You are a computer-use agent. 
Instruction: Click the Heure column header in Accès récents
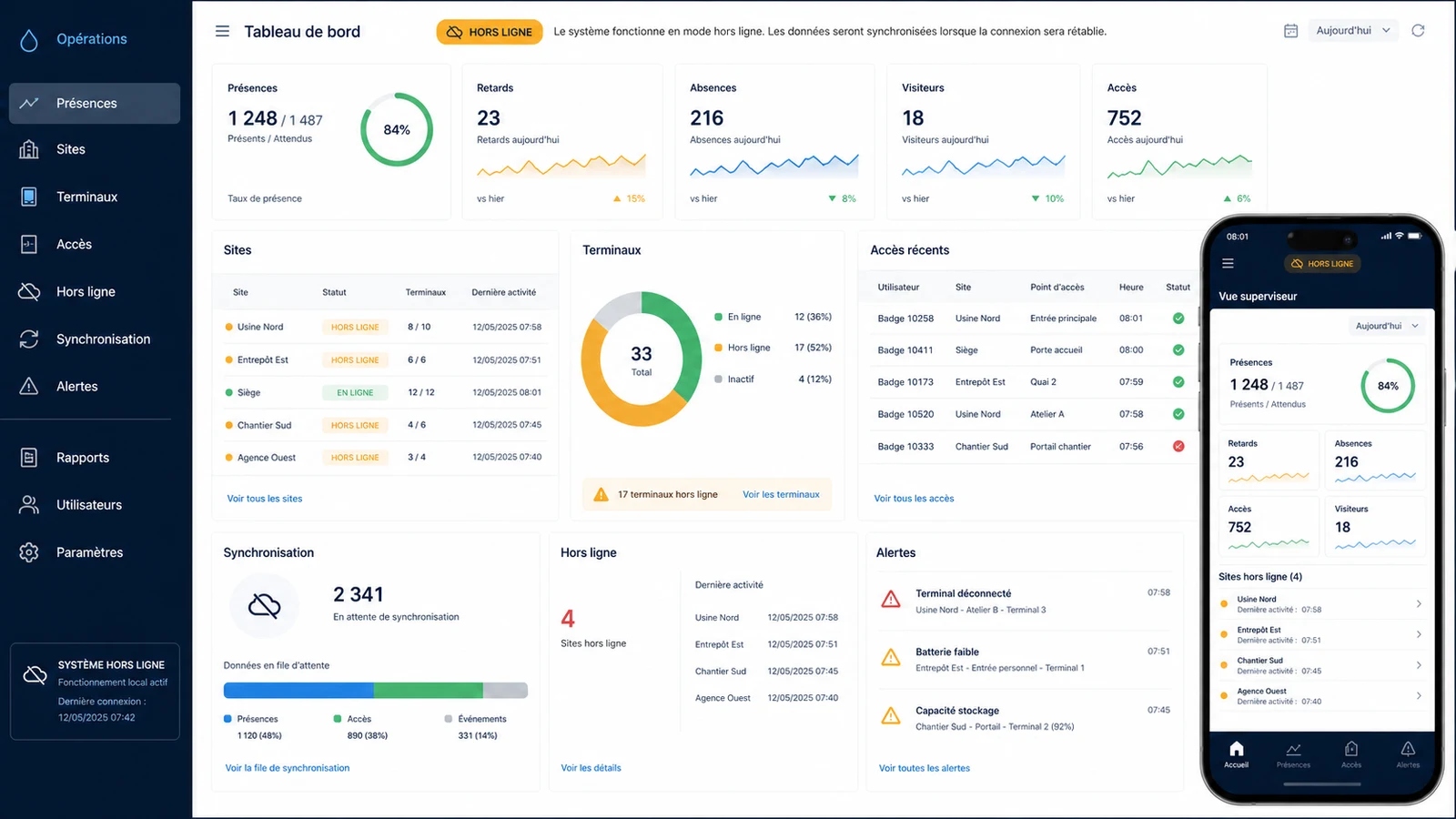click(1131, 288)
